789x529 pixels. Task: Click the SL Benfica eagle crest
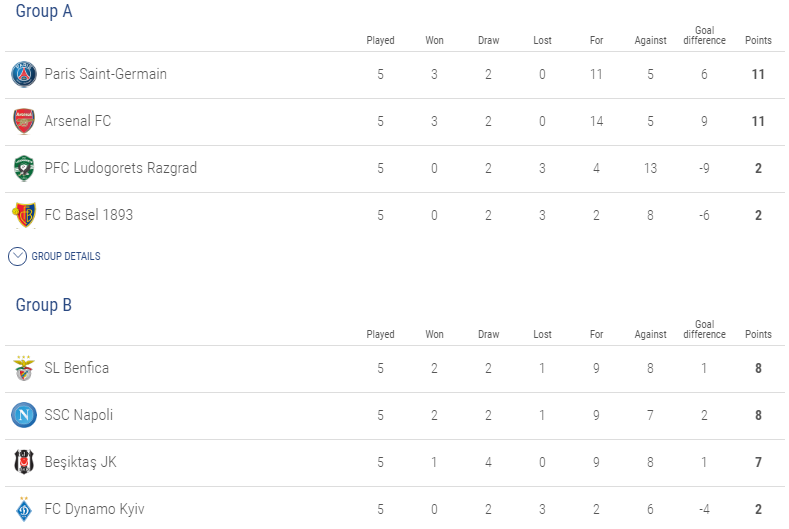(x=24, y=368)
